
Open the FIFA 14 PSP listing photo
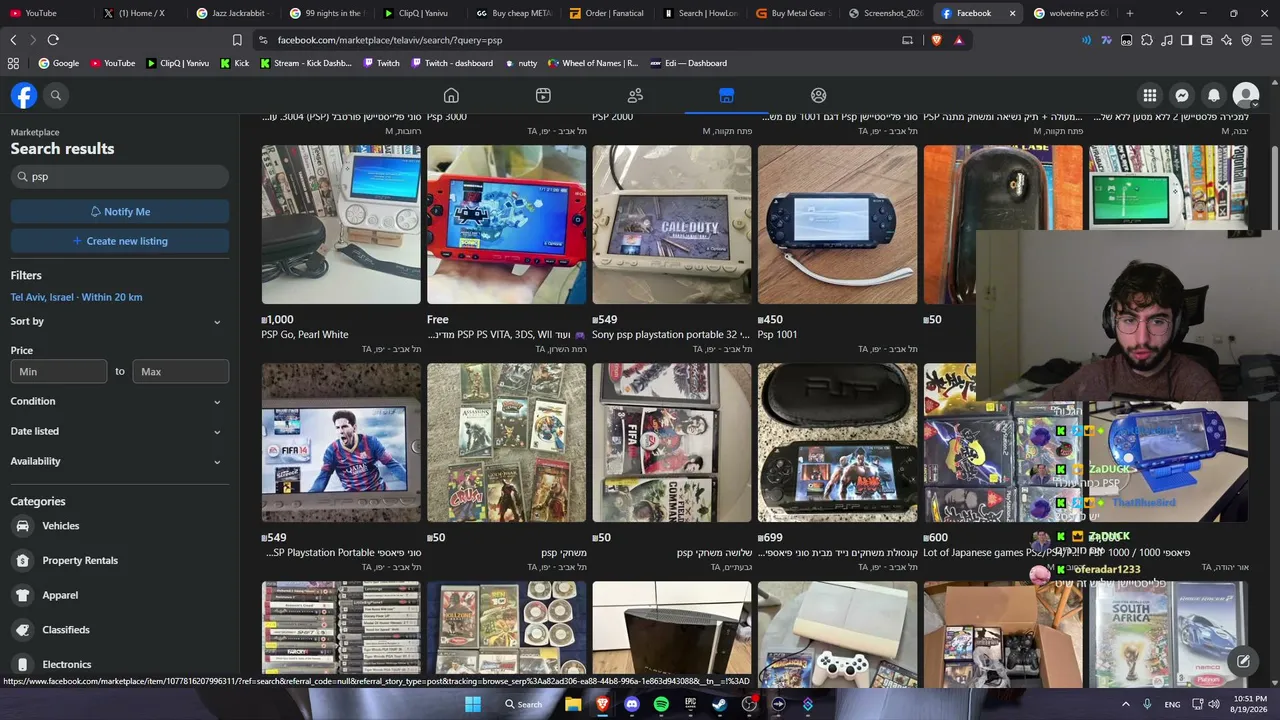341,442
